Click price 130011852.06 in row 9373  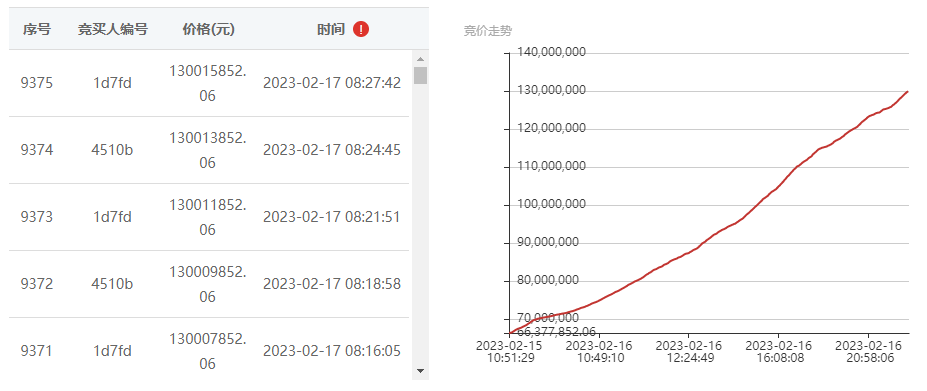click(208, 217)
